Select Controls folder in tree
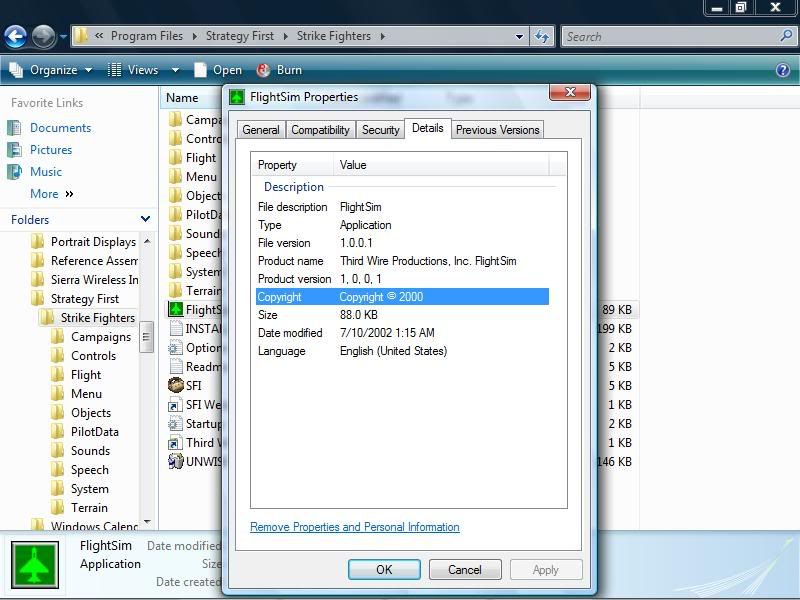800x600 pixels. point(93,356)
